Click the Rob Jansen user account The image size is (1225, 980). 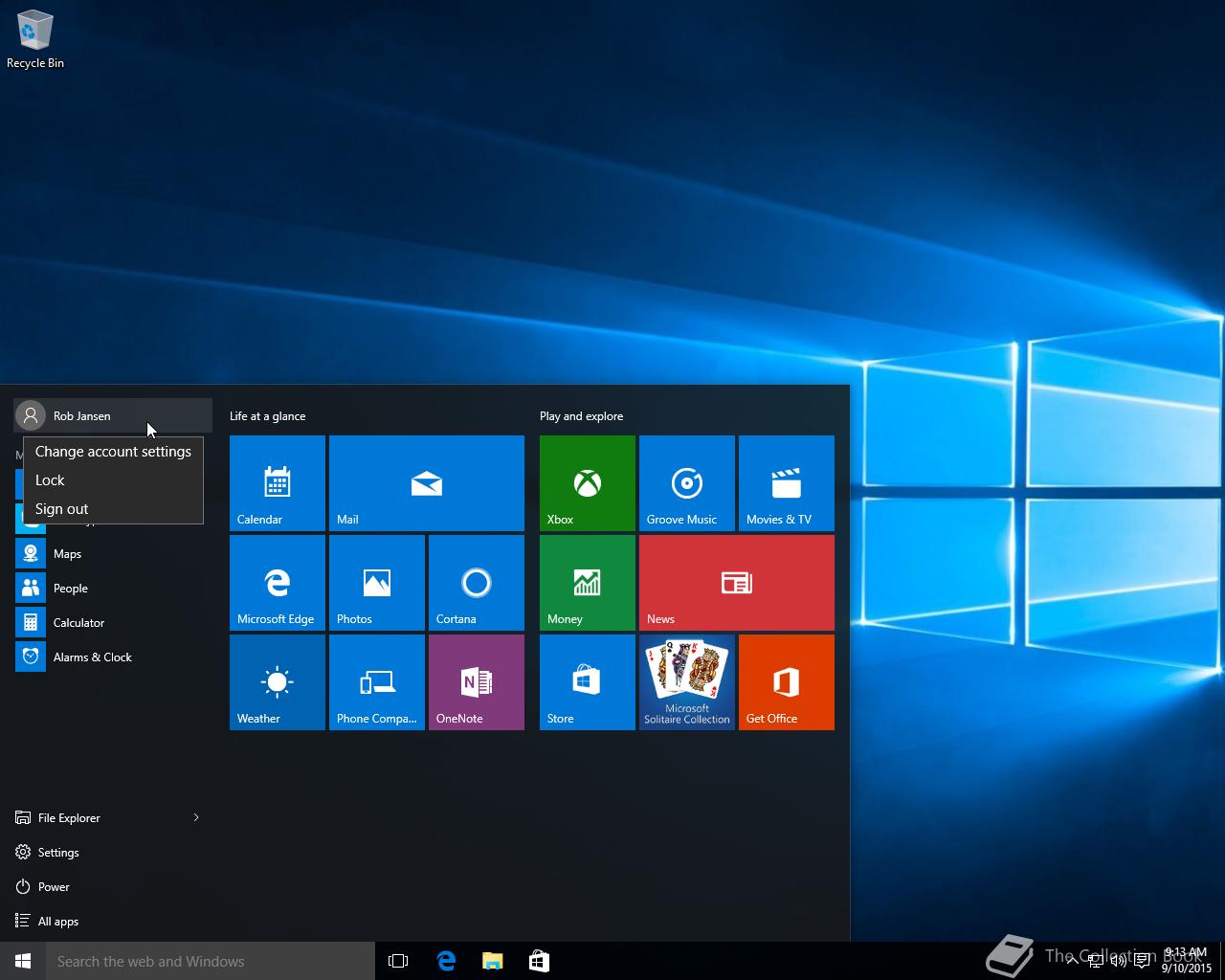113,415
